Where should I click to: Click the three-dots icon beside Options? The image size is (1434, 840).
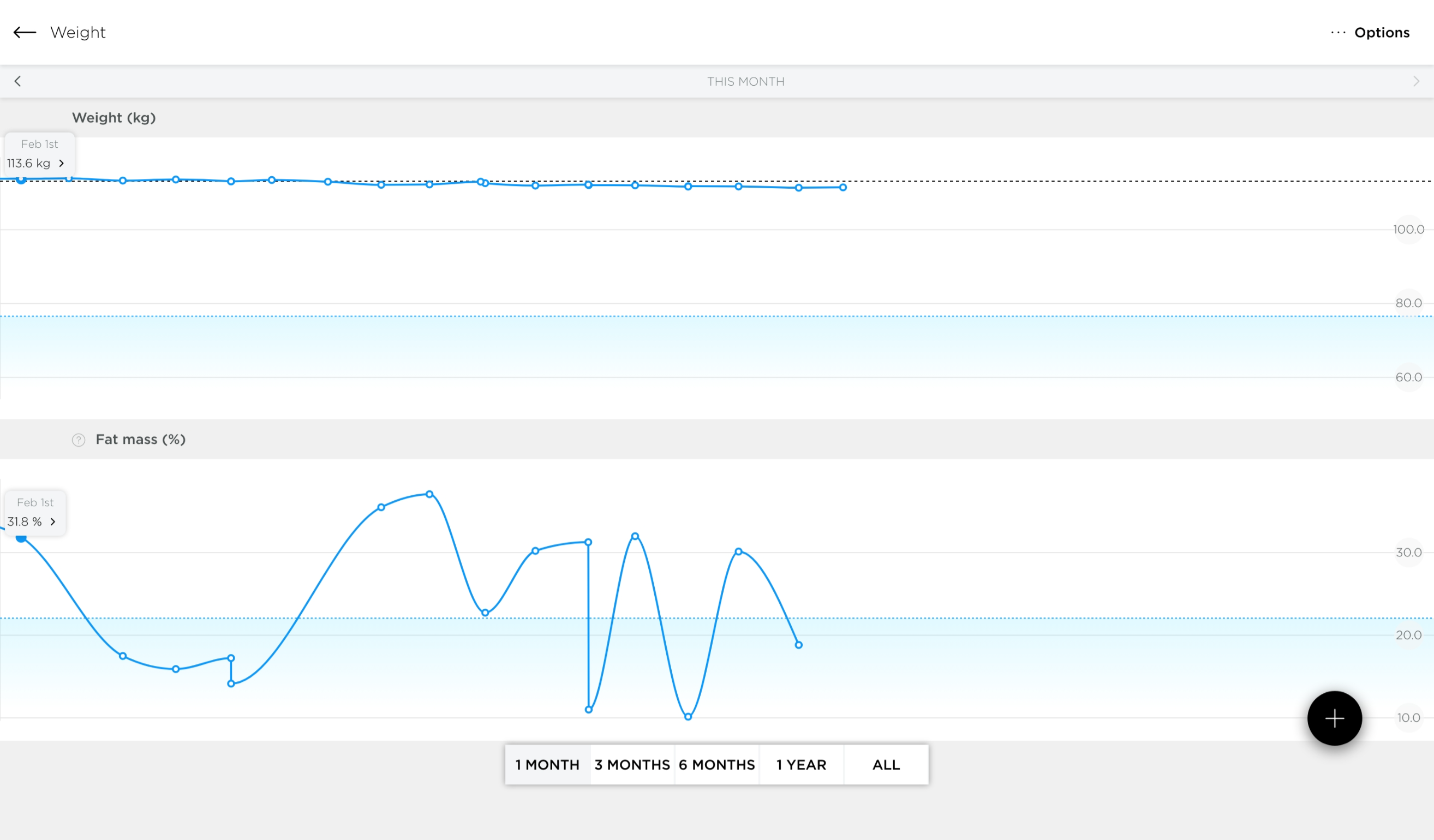pyautogui.click(x=1338, y=32)
